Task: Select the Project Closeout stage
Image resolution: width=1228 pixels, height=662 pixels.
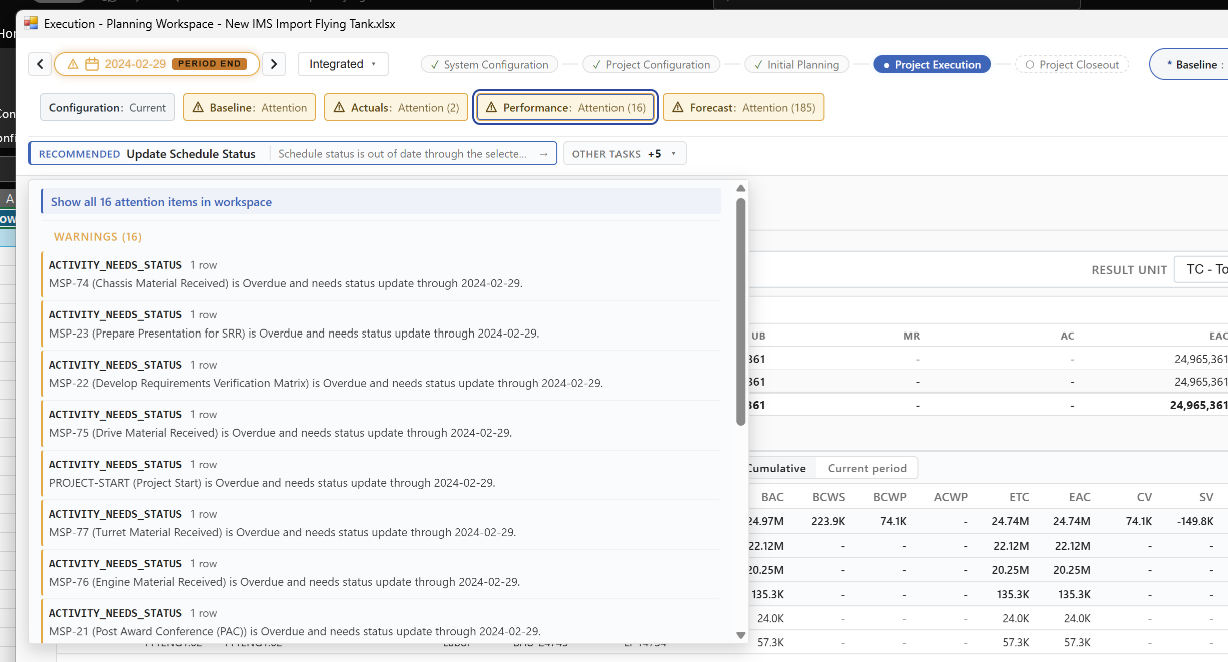Action: click(1072, 64)
